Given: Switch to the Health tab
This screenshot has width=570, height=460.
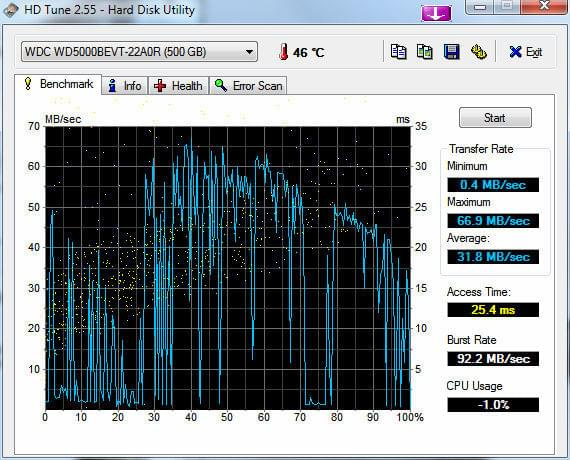Looking at the screenshot, I should (178, 86).
